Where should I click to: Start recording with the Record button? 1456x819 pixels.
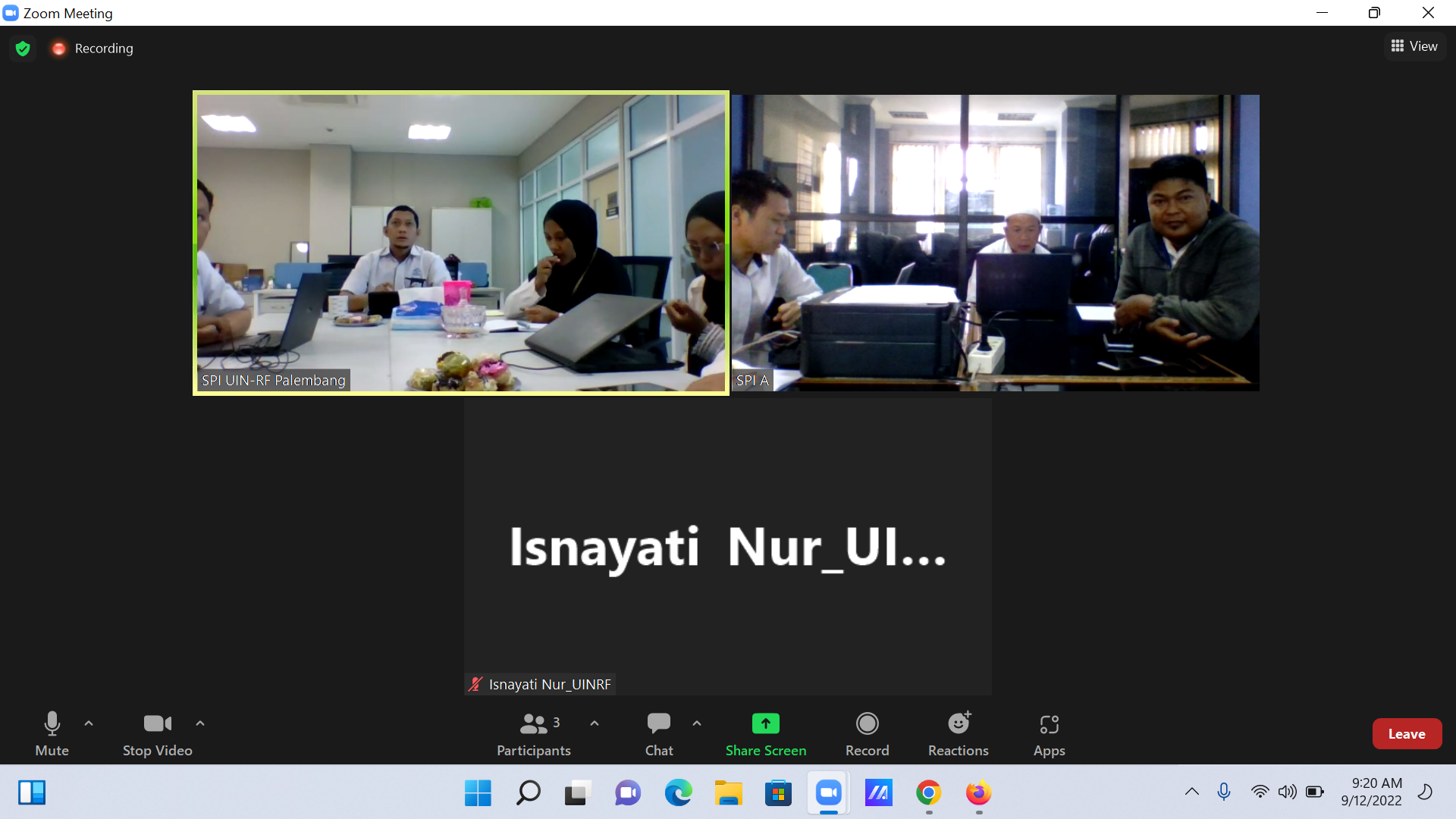867,734
